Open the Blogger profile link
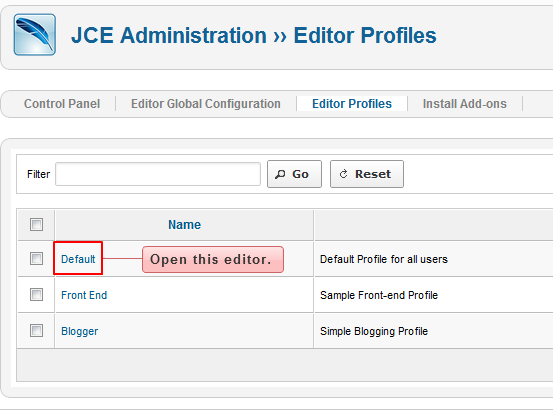Viewport: 553px width, 418px height. point(79,331)
